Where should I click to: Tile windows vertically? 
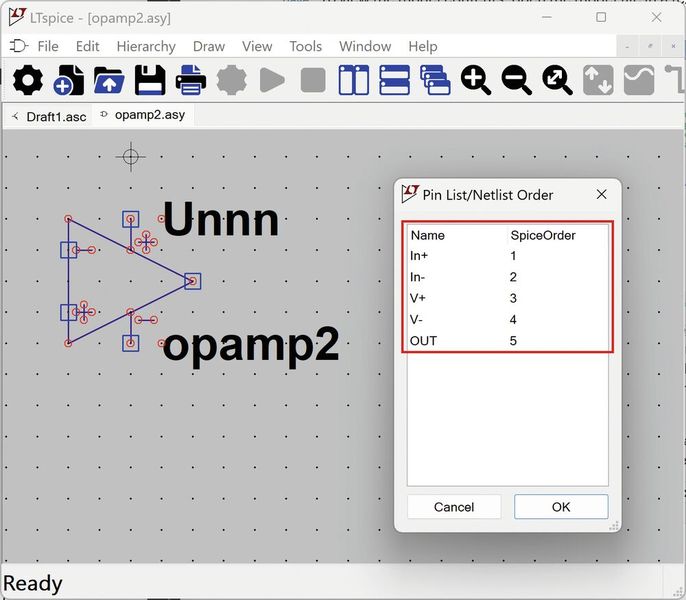pyautogui.click(x=354, y=80)
